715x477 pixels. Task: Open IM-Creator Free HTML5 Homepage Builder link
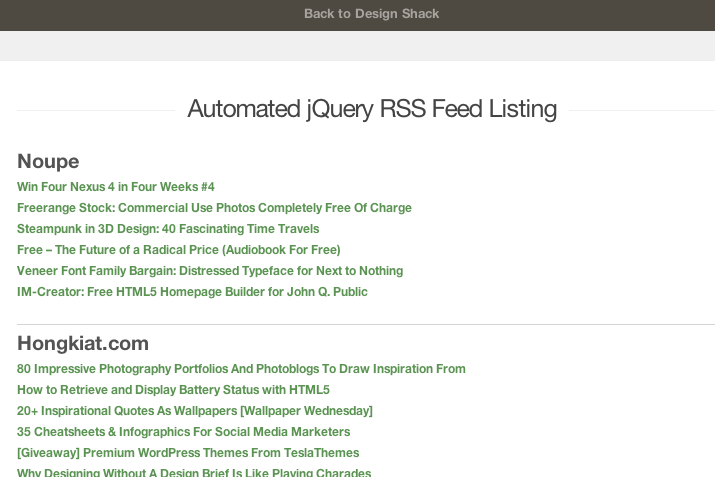[192, 292]
